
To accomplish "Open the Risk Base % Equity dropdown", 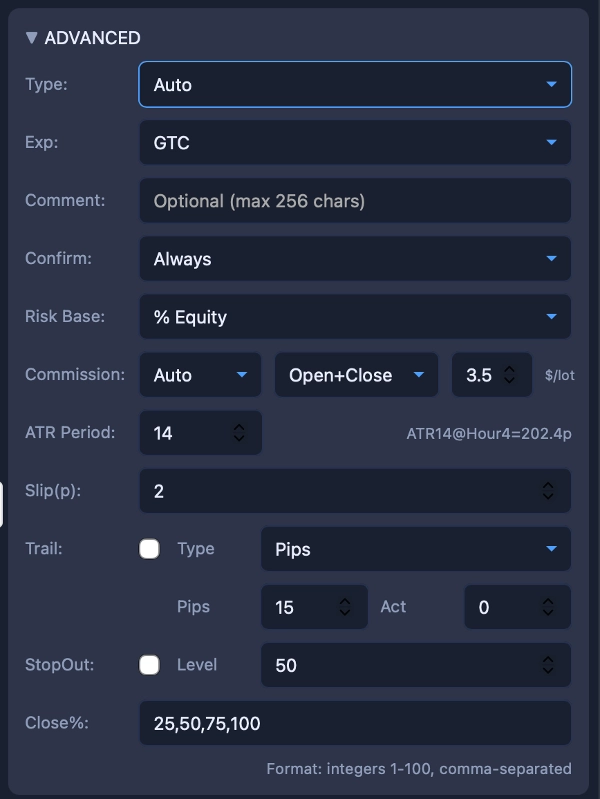I will [355, 317].
